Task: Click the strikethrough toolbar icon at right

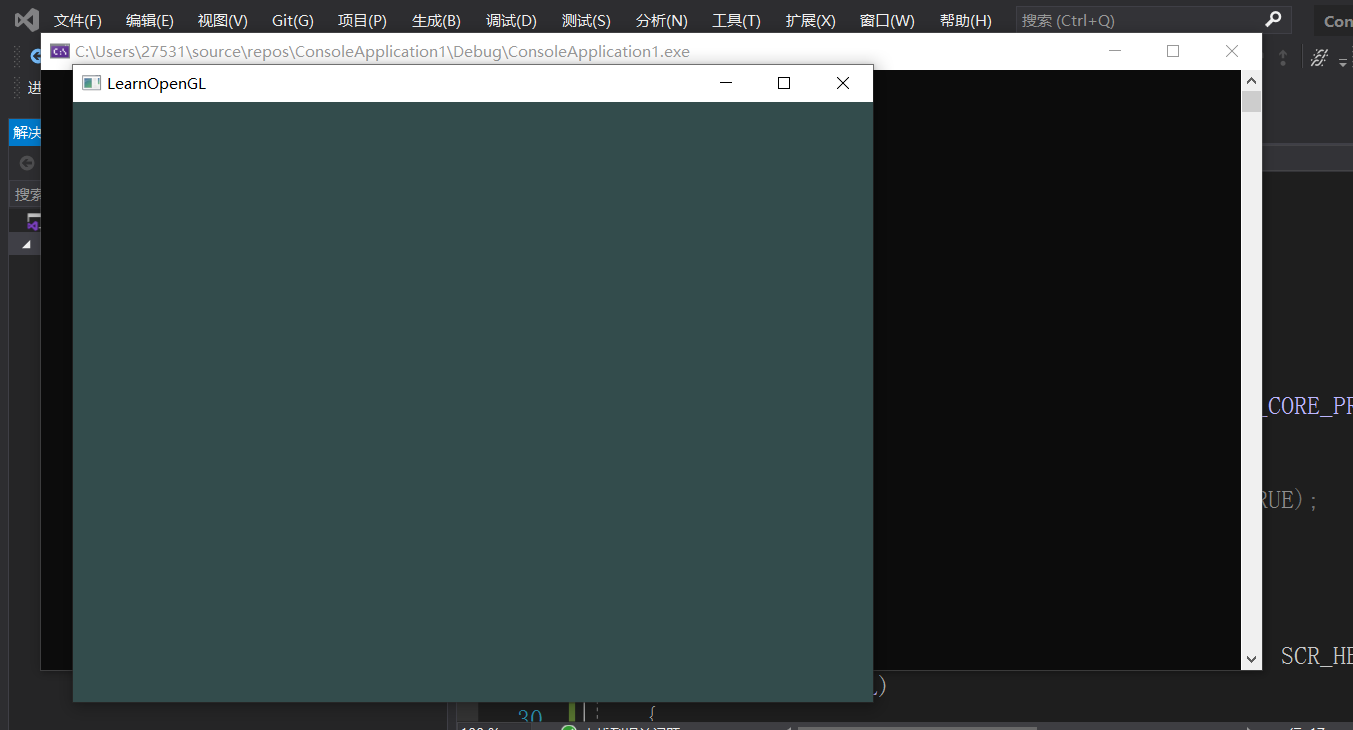Action: coord(1320,58)
